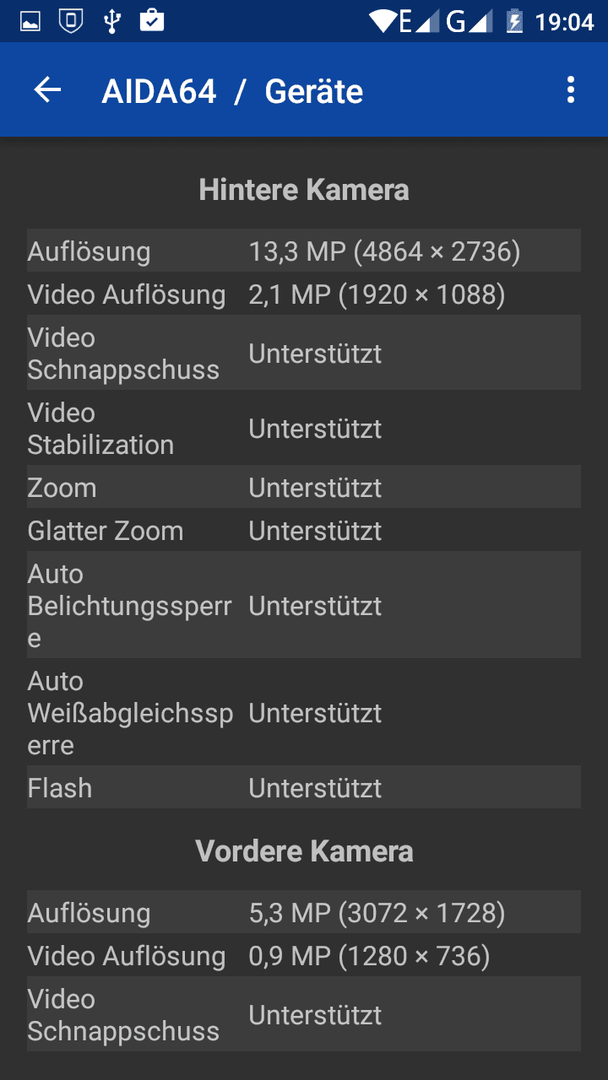Select the Video Stabilization row
The width and height of the screenshot is (608, 1080).
pos(304,428)
